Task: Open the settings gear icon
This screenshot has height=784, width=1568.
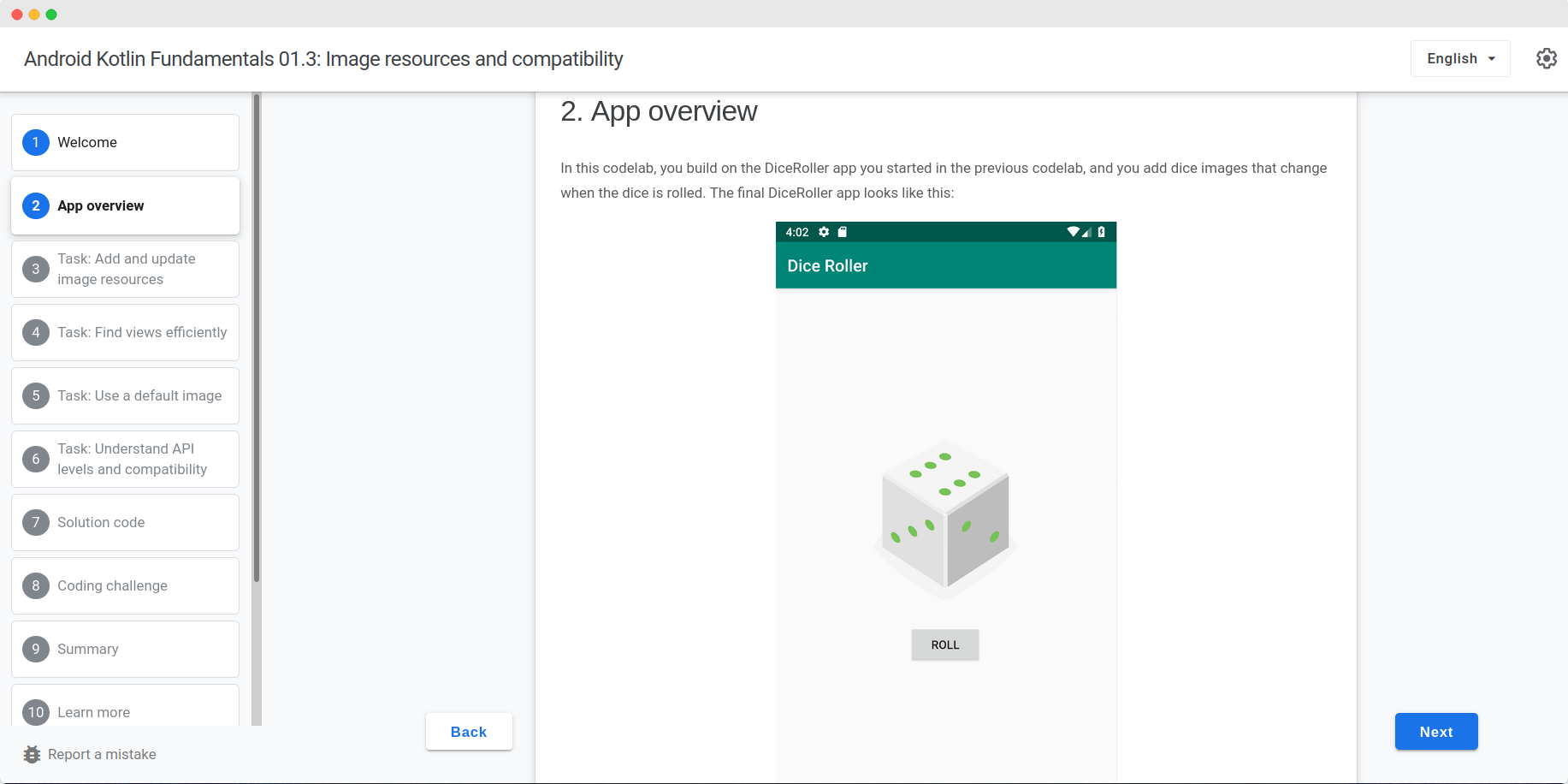Action: [x=1547, y=58]
